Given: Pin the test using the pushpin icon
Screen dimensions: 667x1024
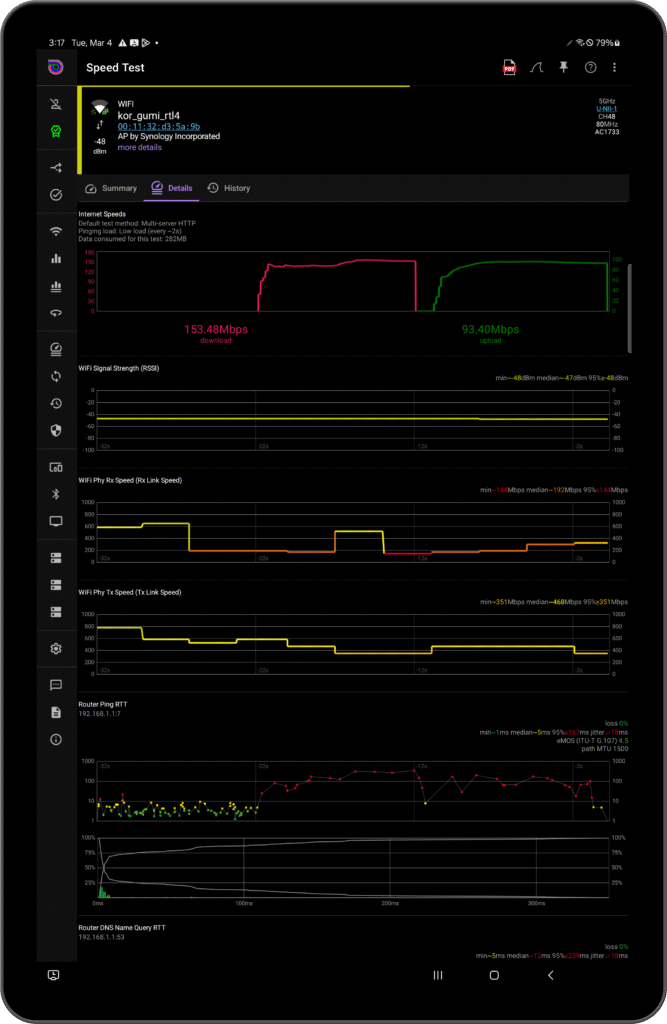Looking at the screenshot, I should click(x=563, y=67).
